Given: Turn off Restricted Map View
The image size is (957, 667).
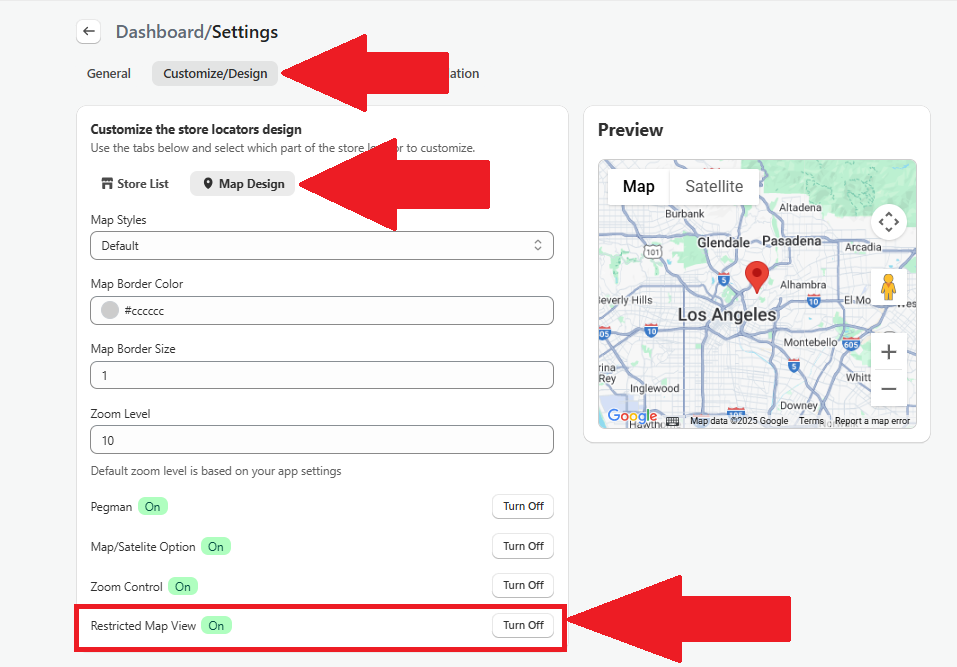Looking at the screenshot, I should [x=522, y=626].
